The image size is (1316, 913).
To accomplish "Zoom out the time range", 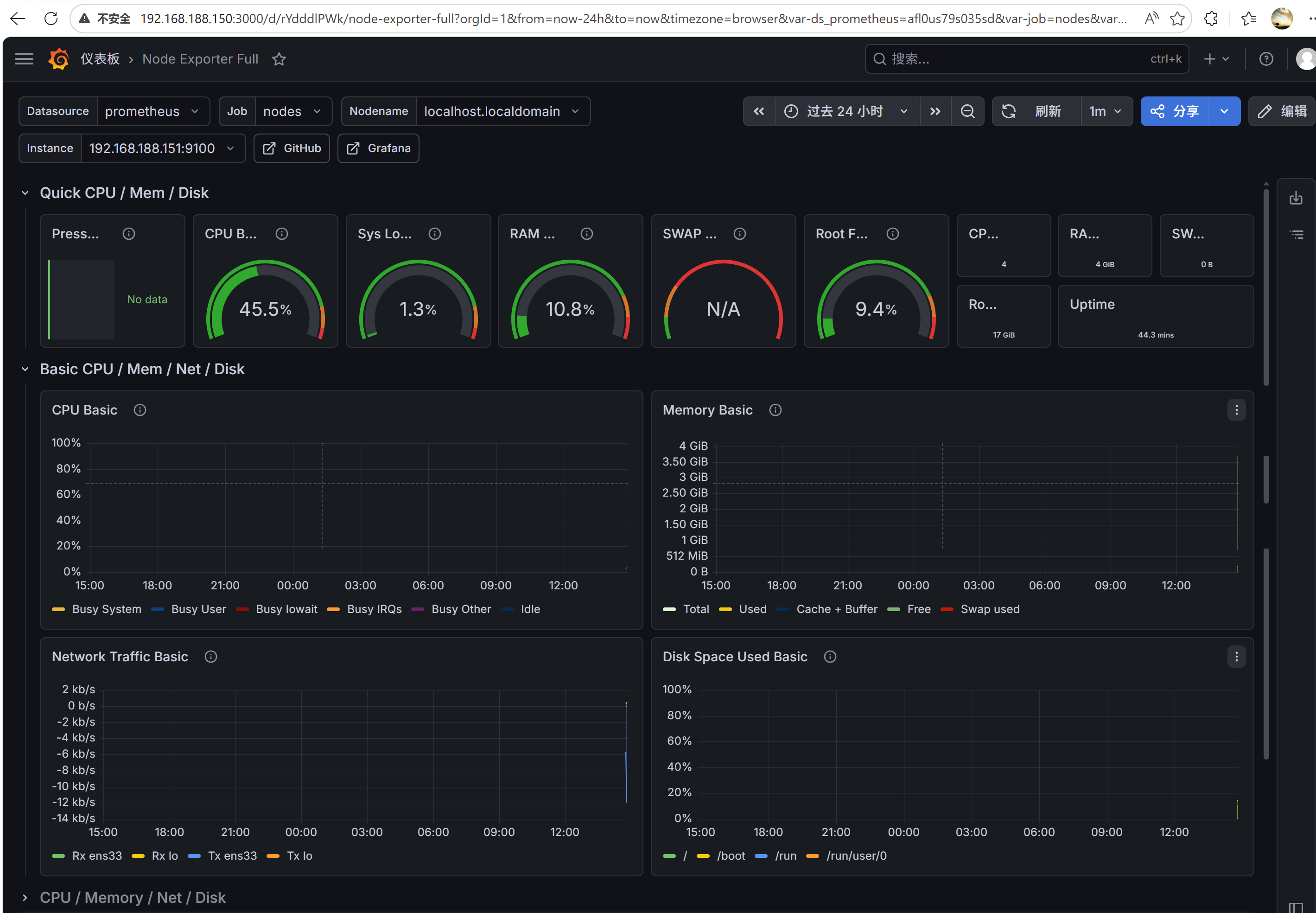I will tap(968, 111).
